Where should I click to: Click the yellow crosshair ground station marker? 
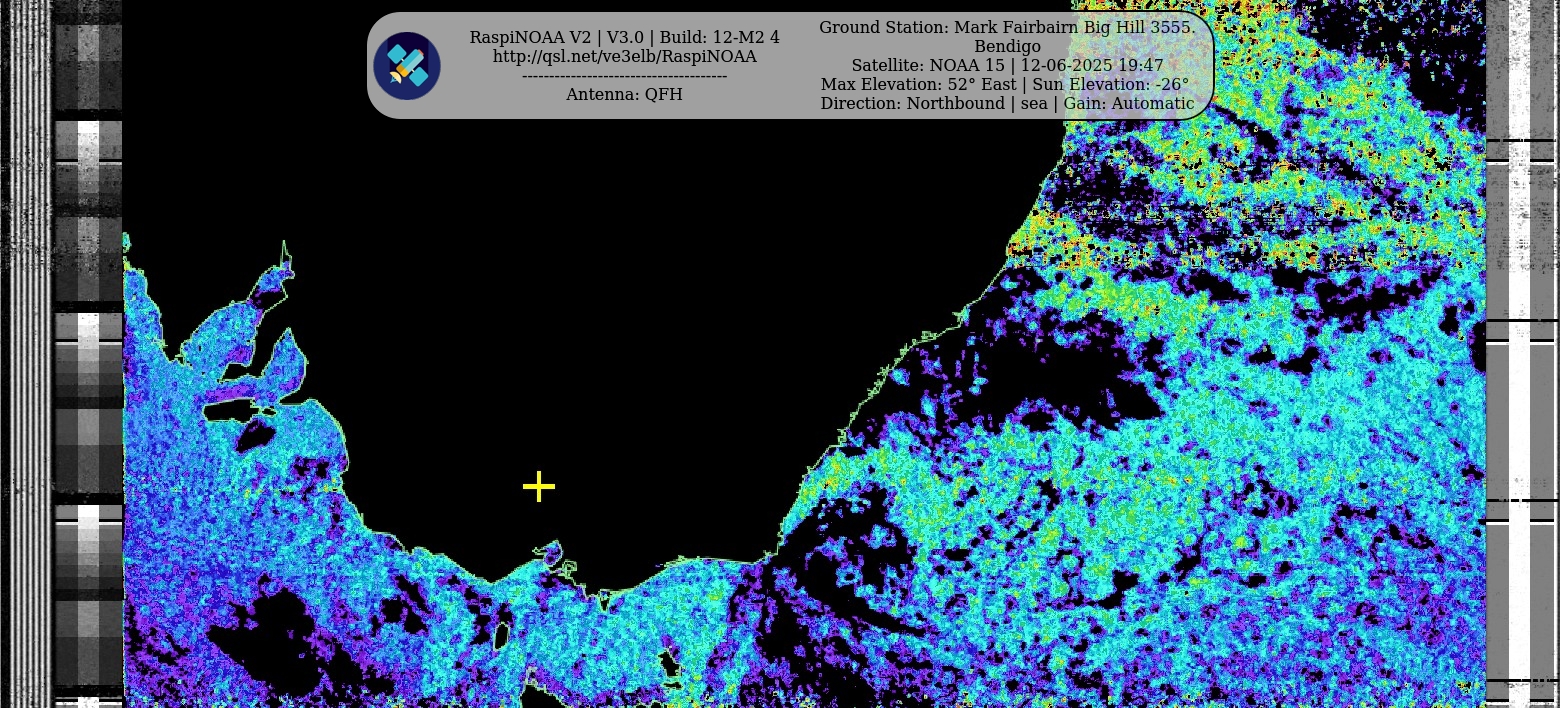(539, 487)
